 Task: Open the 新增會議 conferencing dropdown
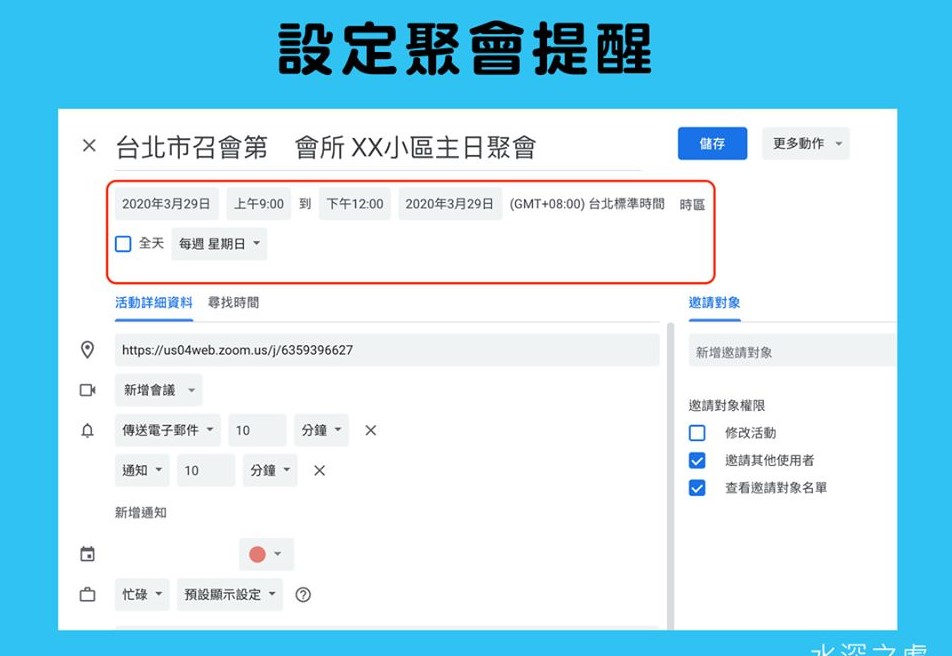(158, 390)
